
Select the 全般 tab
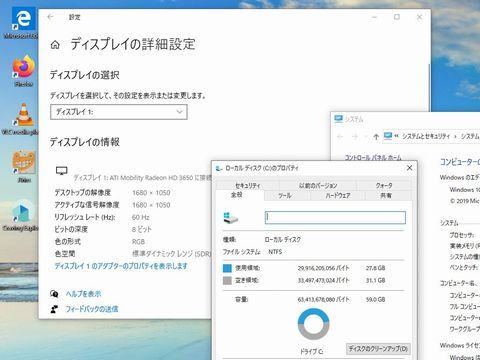coord(237,195)
